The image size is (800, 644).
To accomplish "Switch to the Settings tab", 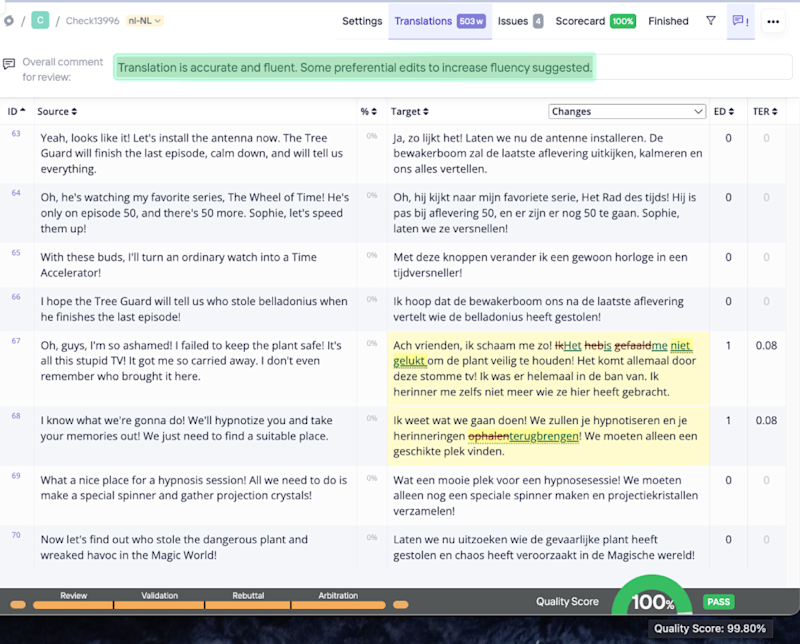I will pos(362,21).
